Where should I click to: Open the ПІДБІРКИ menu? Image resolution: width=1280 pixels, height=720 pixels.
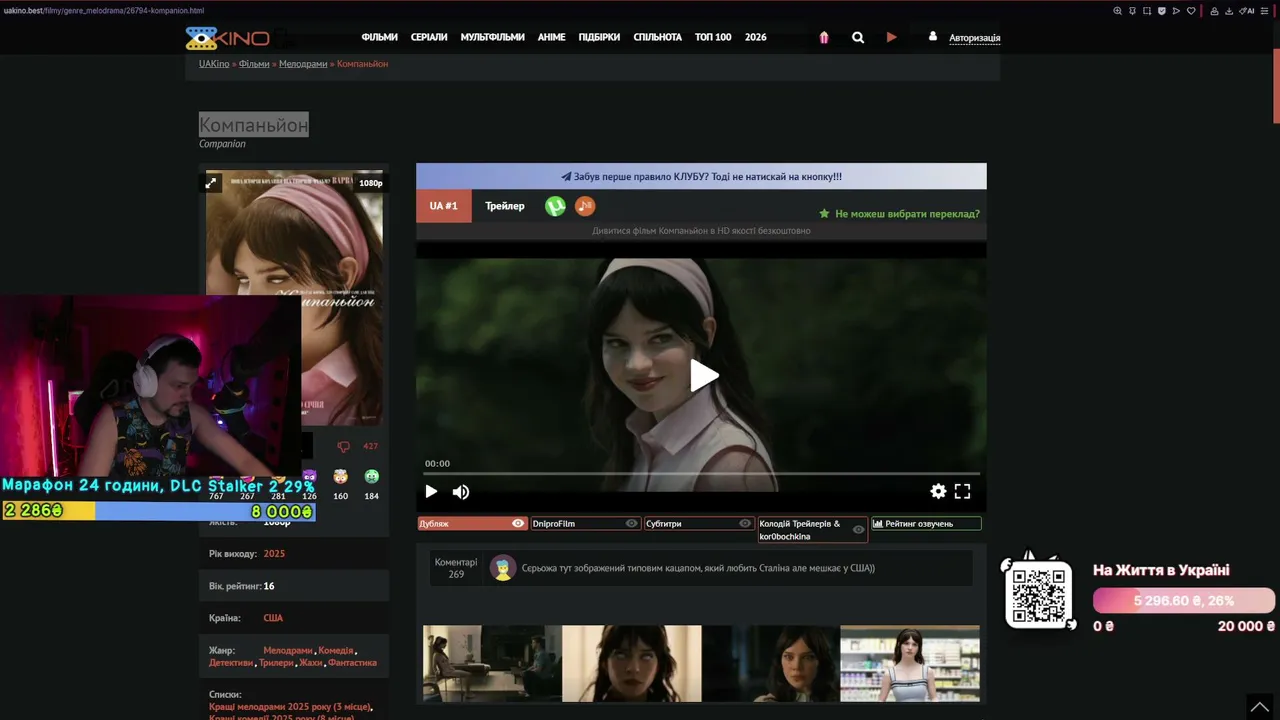[599, 38]
